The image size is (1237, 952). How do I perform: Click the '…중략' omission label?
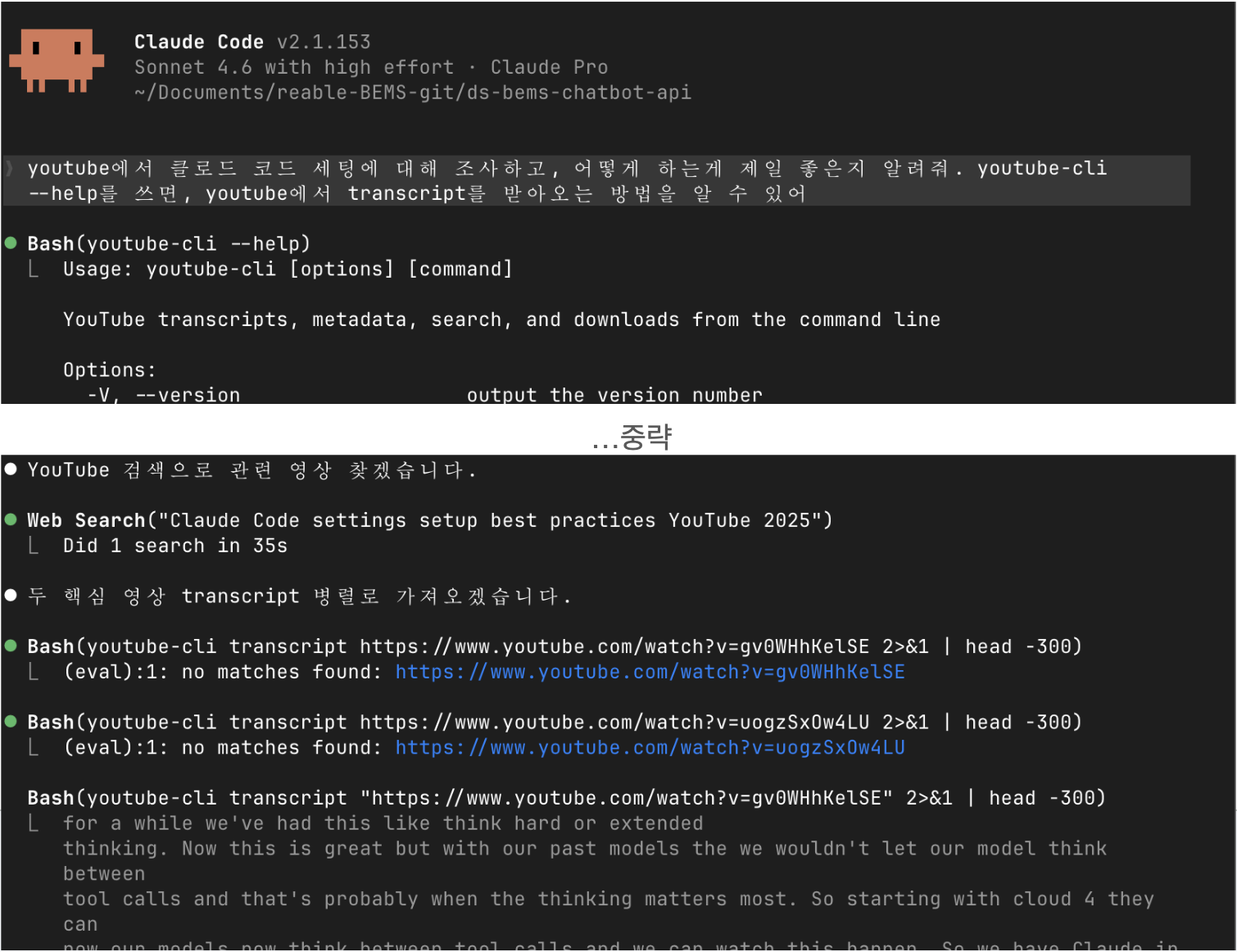click(x=632, y=437)
